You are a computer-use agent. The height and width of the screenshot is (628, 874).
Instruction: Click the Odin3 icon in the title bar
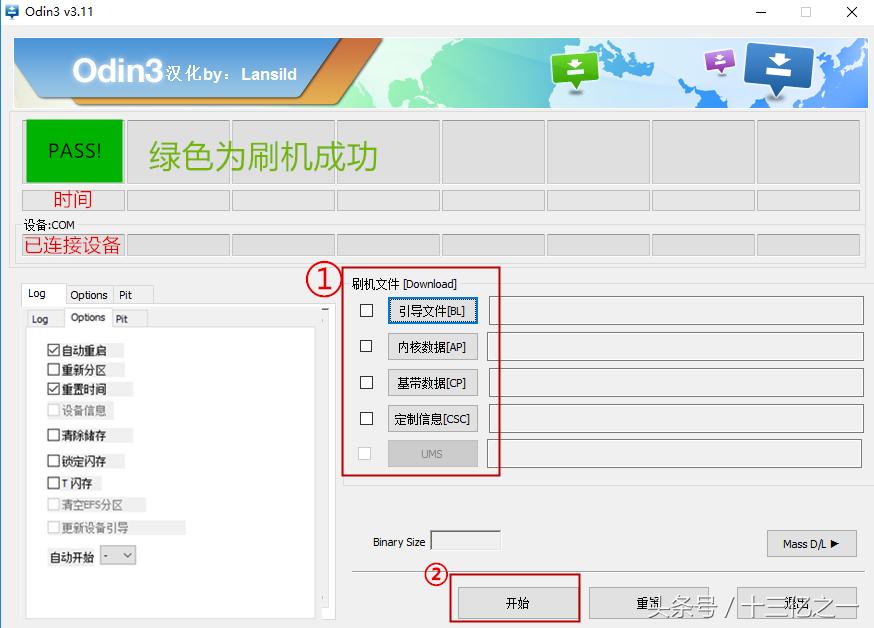[x=14, y=11]
